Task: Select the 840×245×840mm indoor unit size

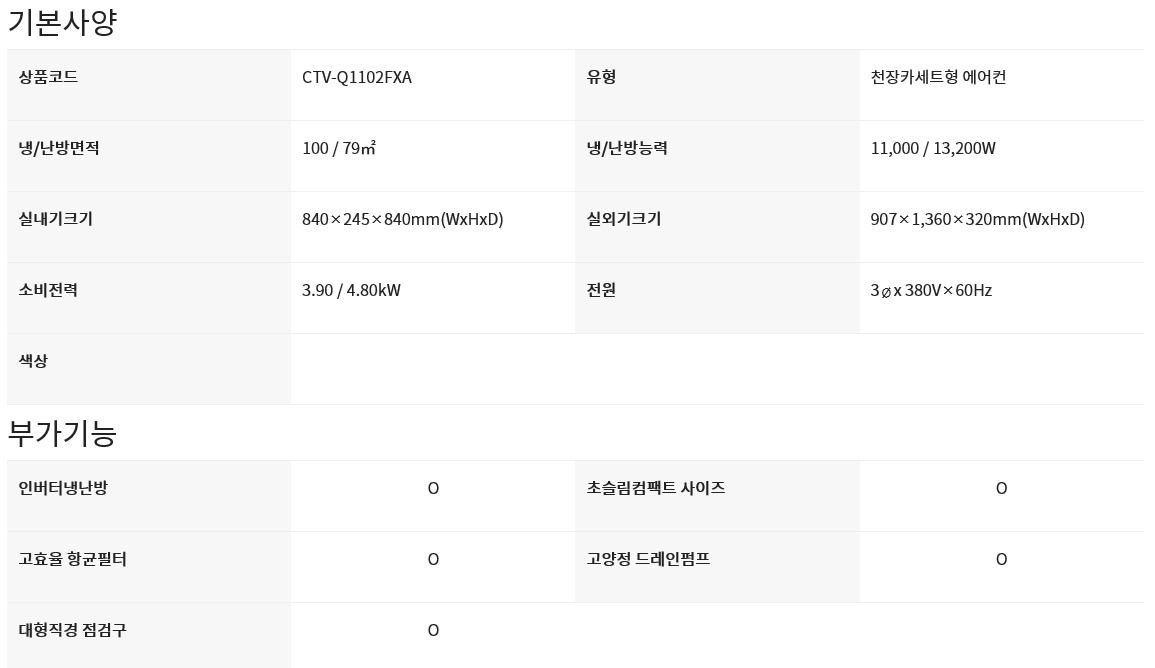Action: click(x=402, y=220)
